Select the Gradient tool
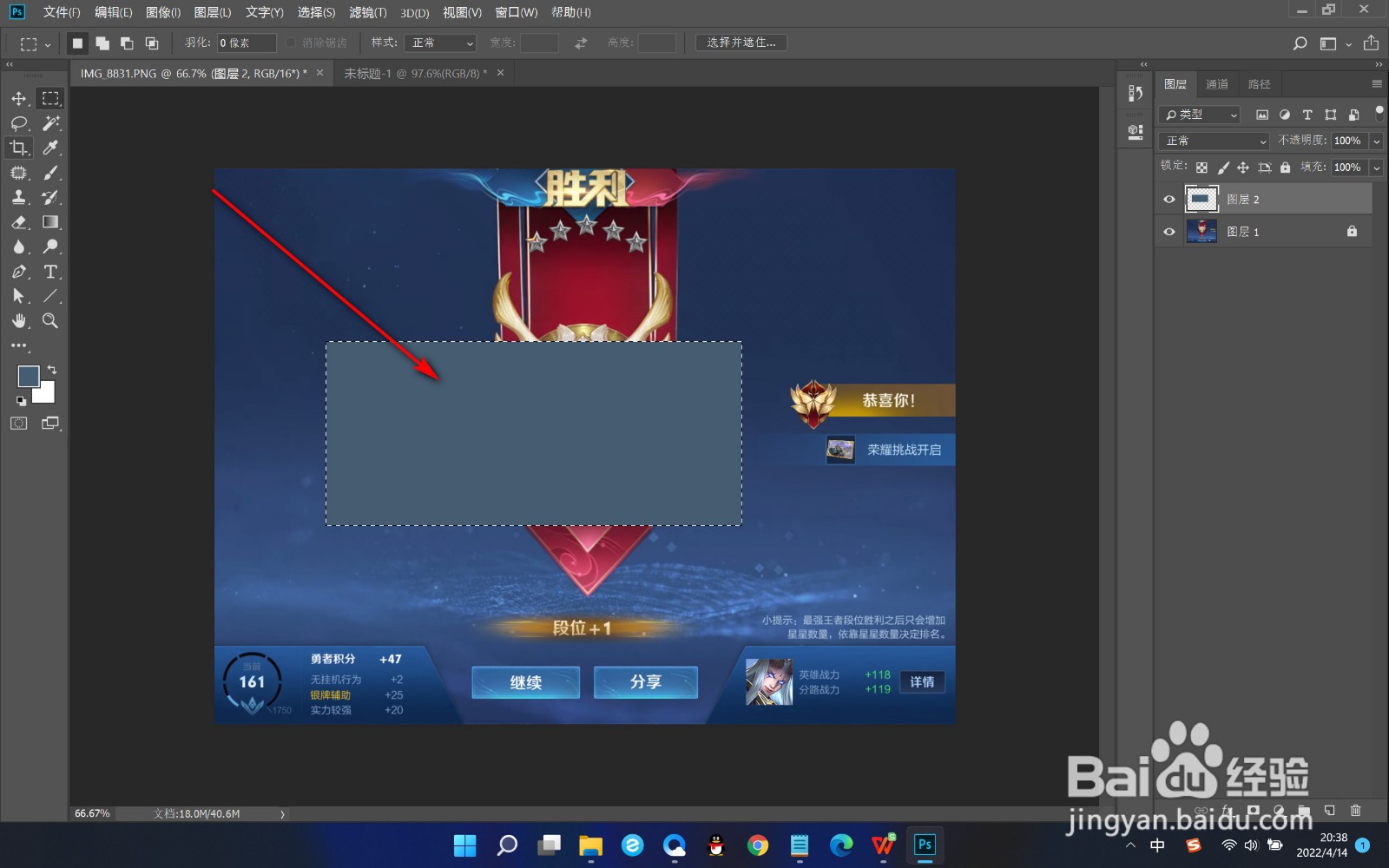1389x868 pixels. click(51, 222)
